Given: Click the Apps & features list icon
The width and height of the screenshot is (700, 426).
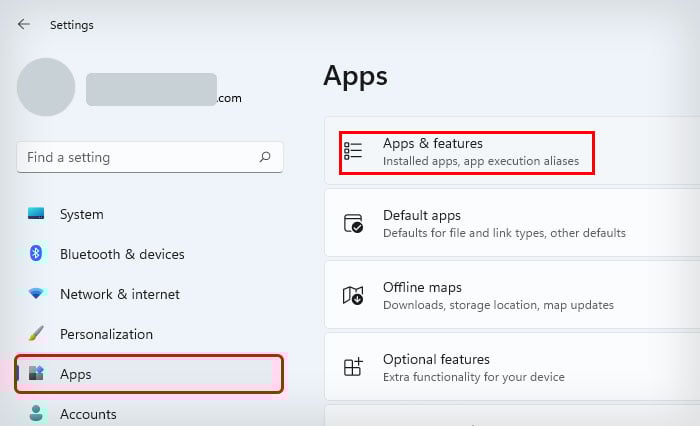Looking at the screenshot, I should [353, 151].
